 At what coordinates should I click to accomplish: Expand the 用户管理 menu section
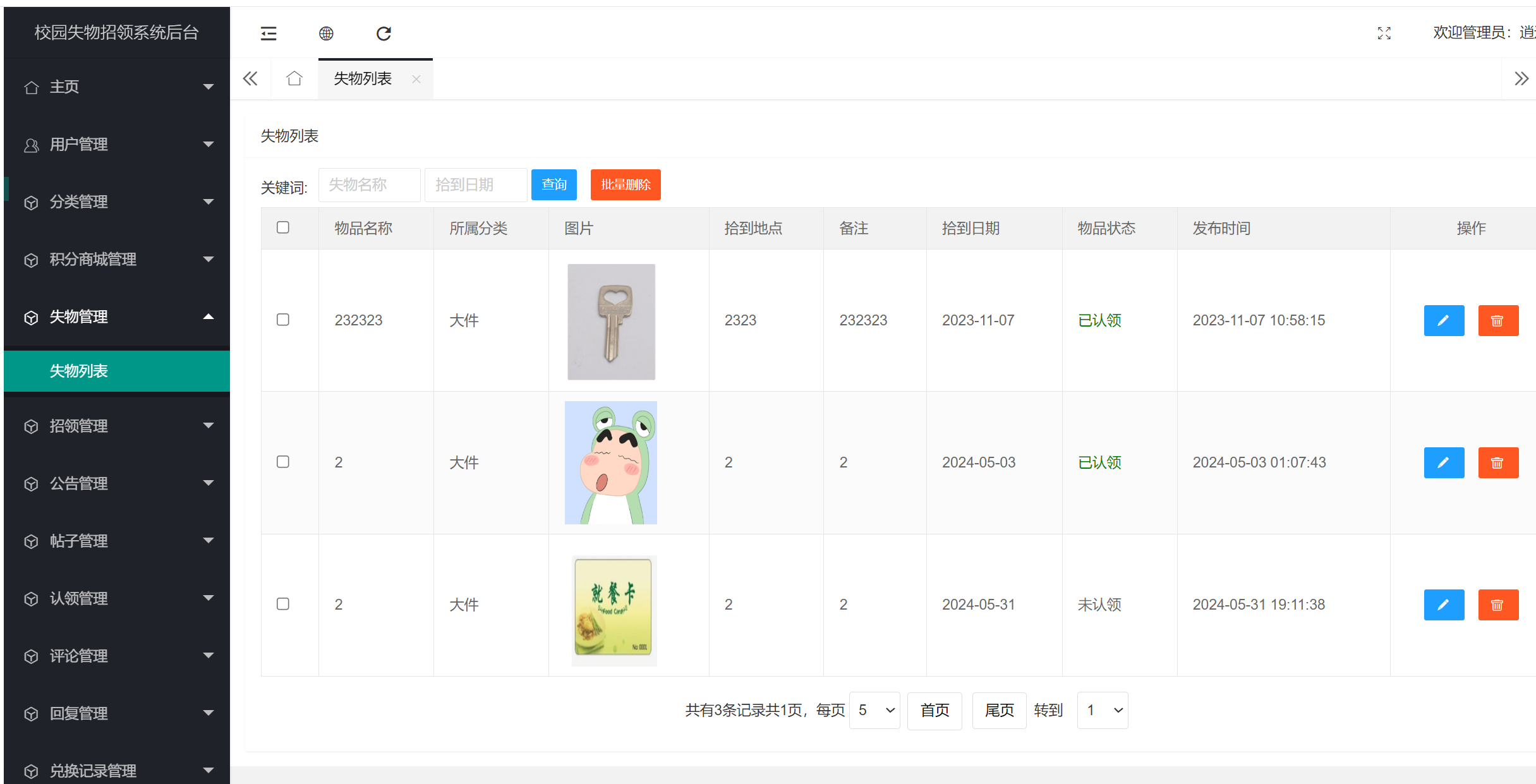(78, 144)
